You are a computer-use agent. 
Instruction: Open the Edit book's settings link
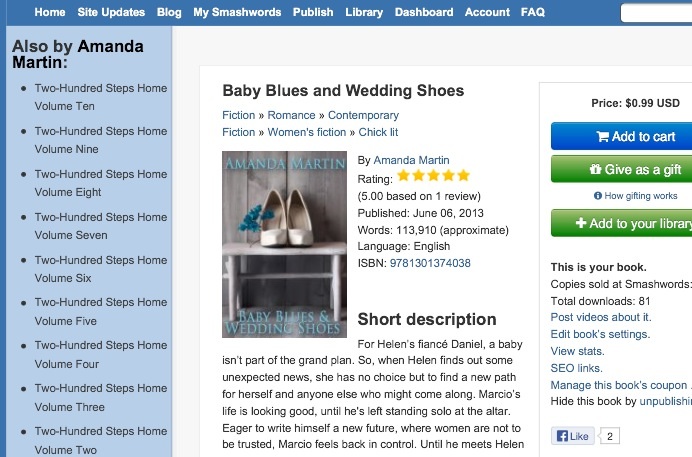point(600,334)
